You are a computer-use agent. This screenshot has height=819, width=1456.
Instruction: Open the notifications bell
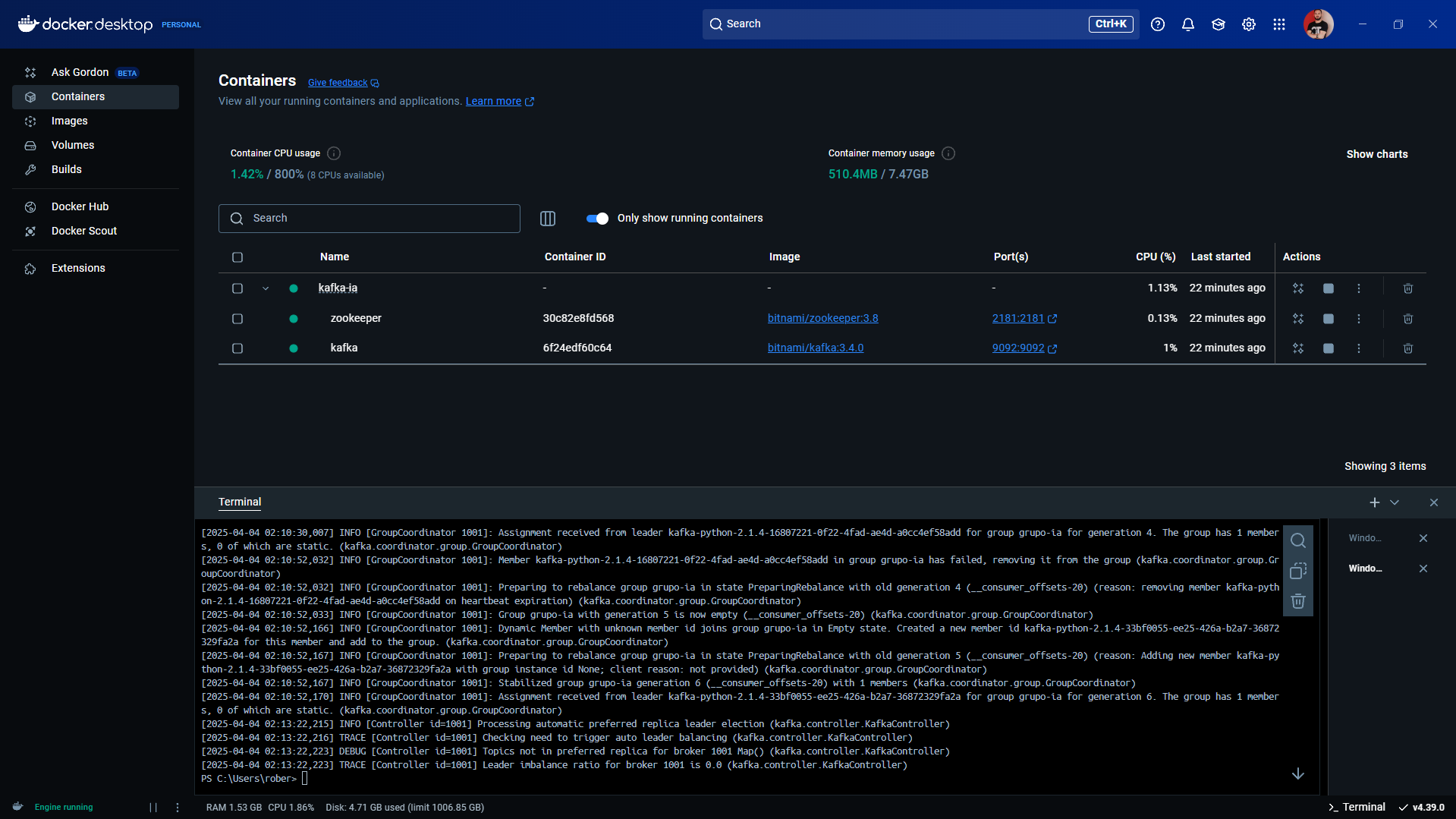point(1188,24)
